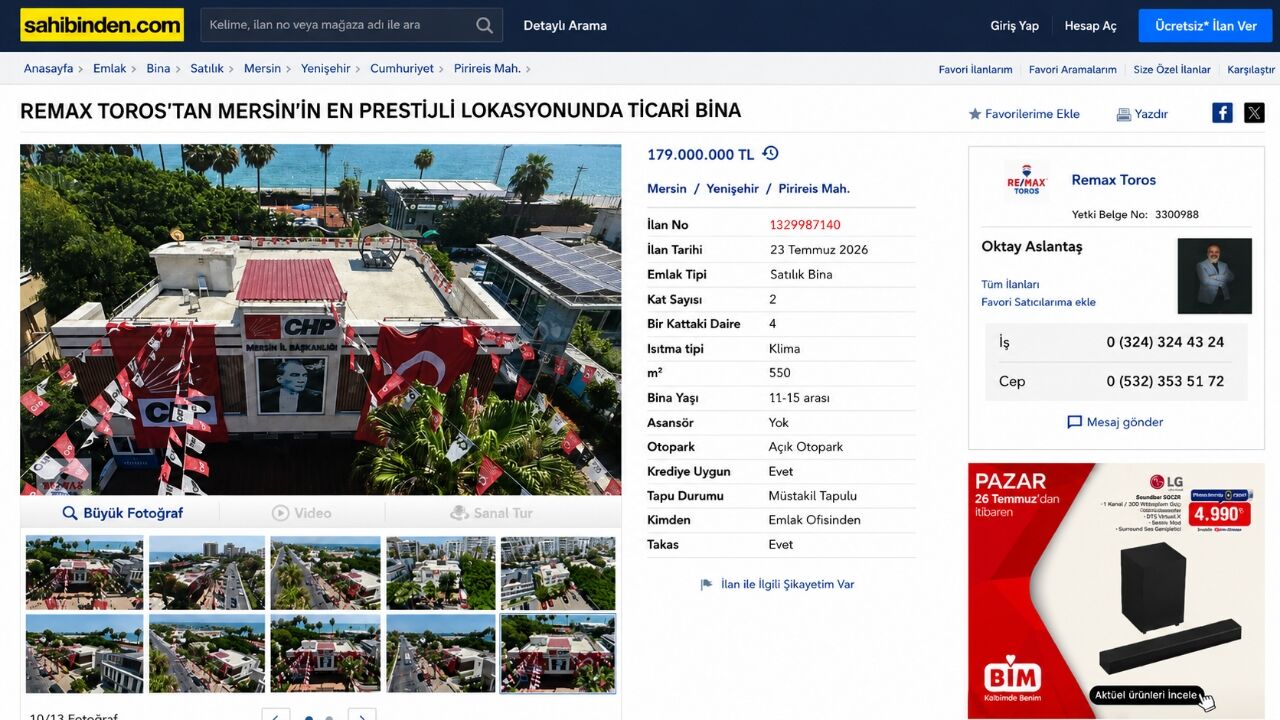1280x720 pixels.
Task: Click the star icon beside Favorilerime Ekle
Action: (975, 114)
